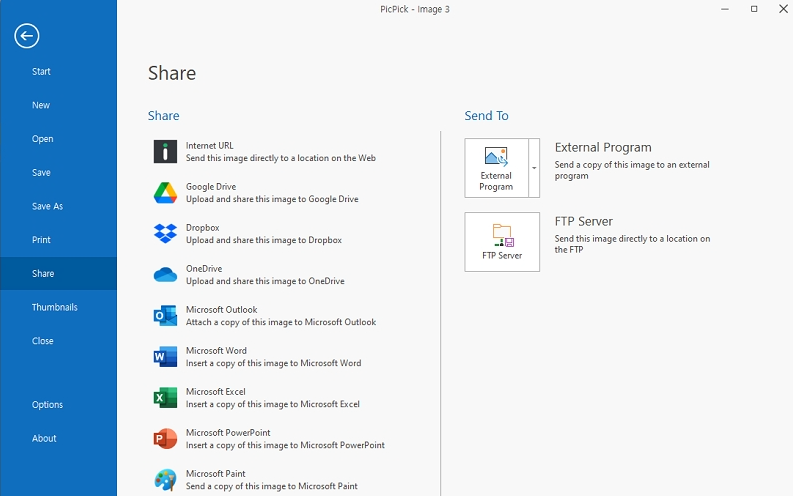Click the OneDrive cloud icon

(165, 275)
